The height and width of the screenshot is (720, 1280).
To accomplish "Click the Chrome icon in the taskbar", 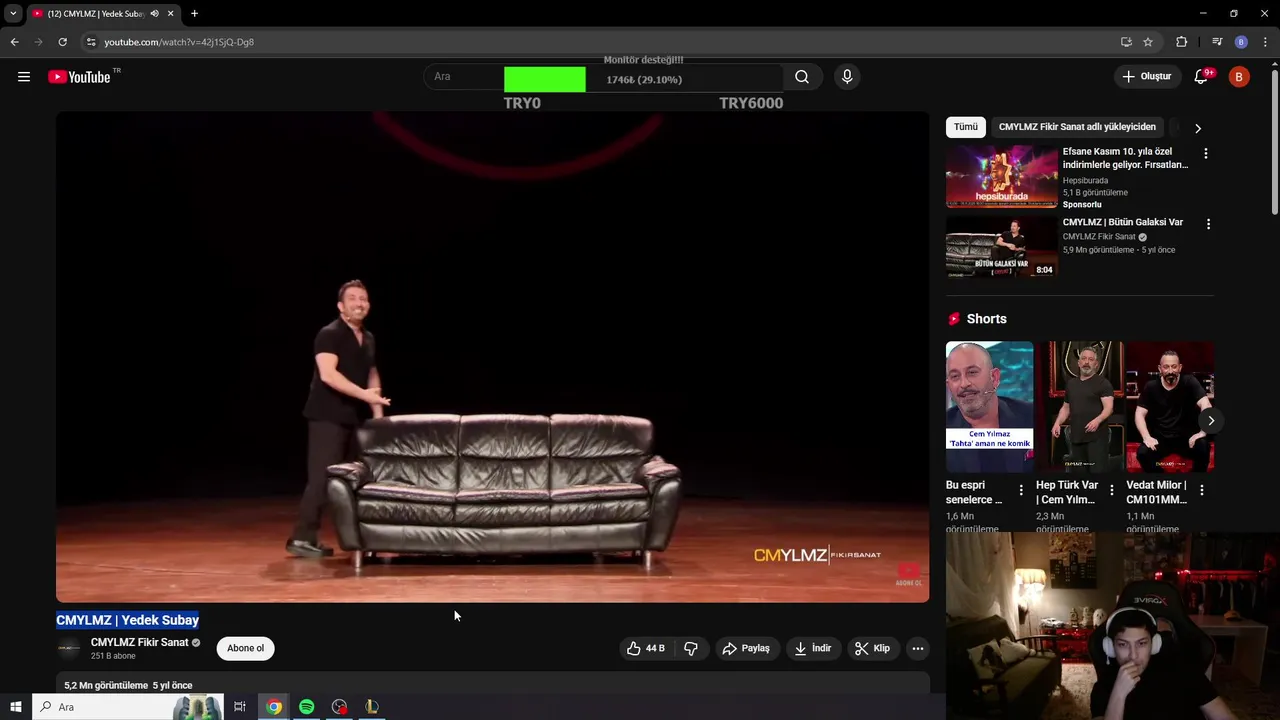I will [273, 707].
